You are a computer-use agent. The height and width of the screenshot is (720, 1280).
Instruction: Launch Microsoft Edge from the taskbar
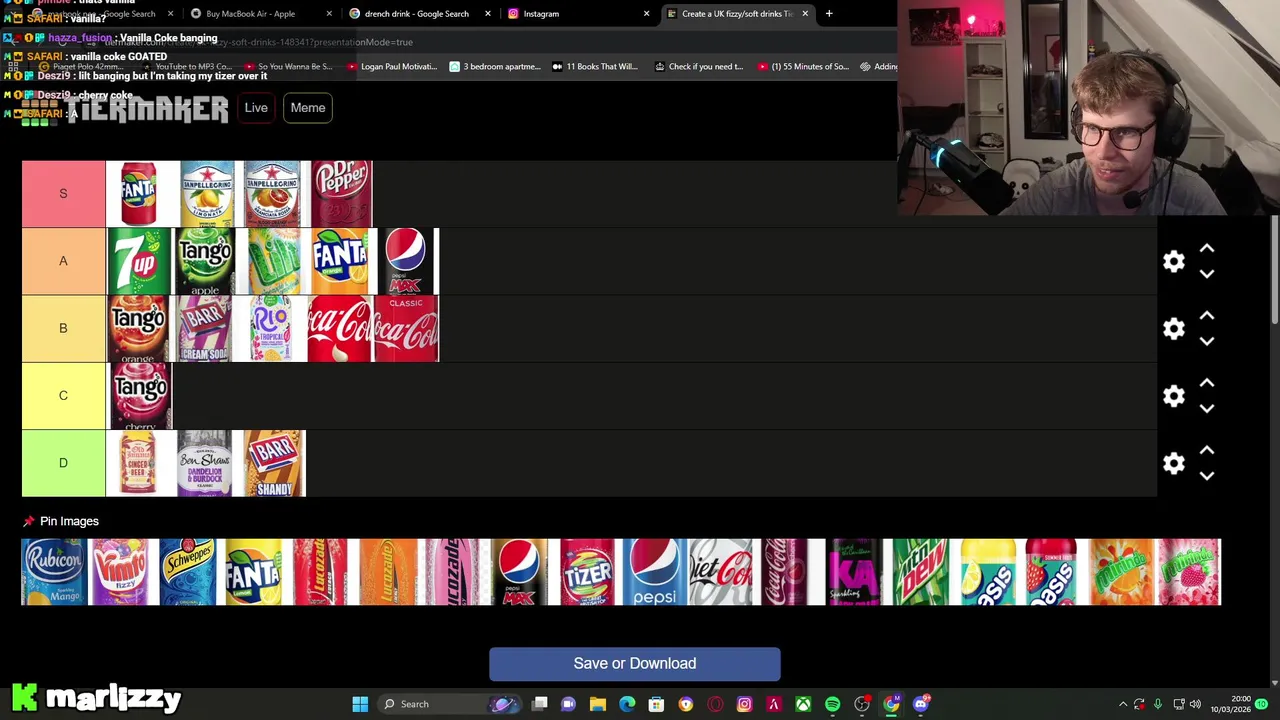coord(627,704)
